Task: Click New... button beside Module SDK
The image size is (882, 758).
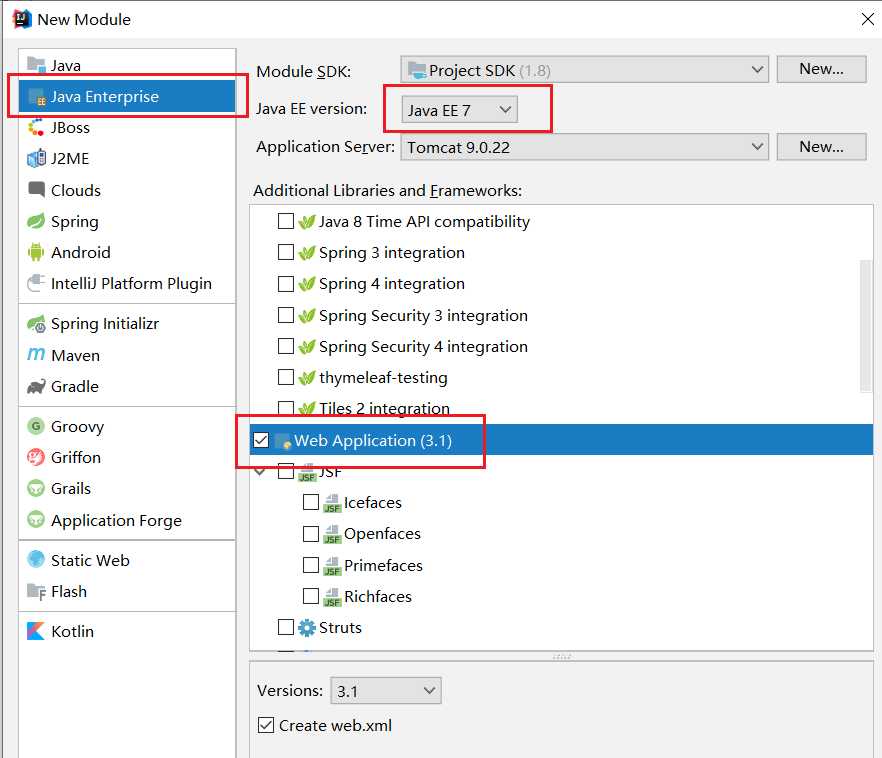Action: point(821,69)
